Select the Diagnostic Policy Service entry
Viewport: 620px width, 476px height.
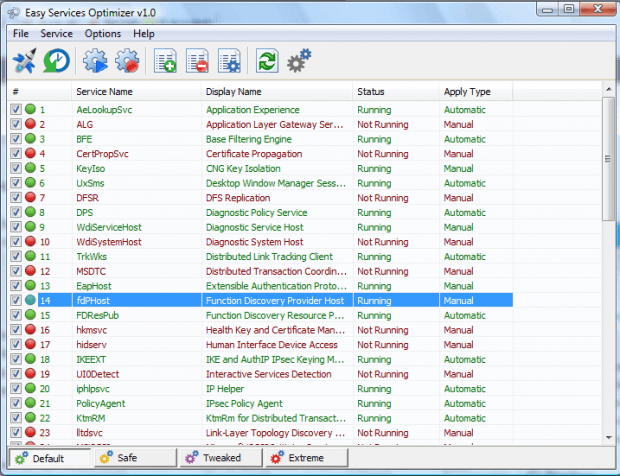[256, 212]
